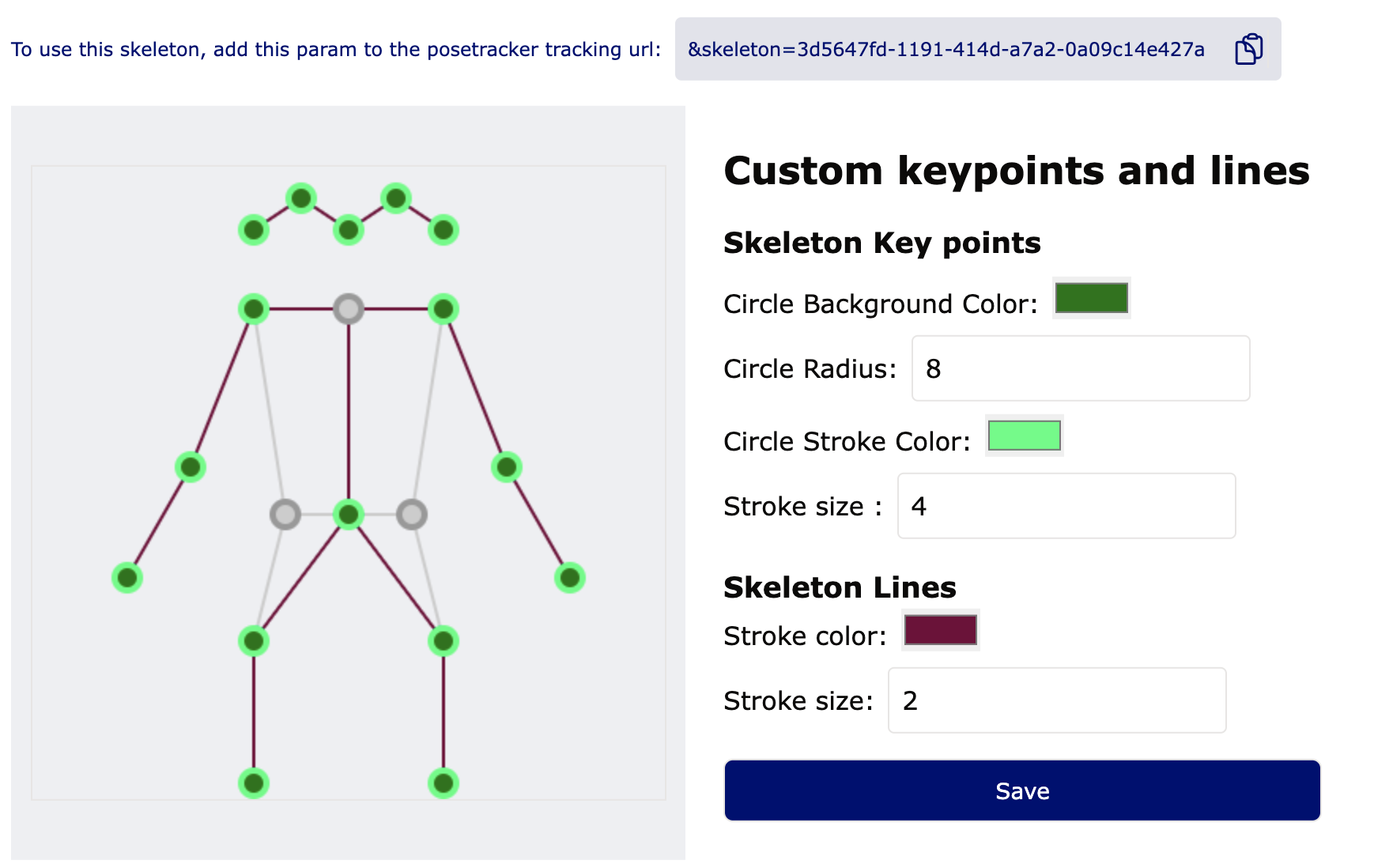Toggle the left elbow keypoint on the skeleton
Viewport: 1374px width, 868px height.
[x=191, y=467]
